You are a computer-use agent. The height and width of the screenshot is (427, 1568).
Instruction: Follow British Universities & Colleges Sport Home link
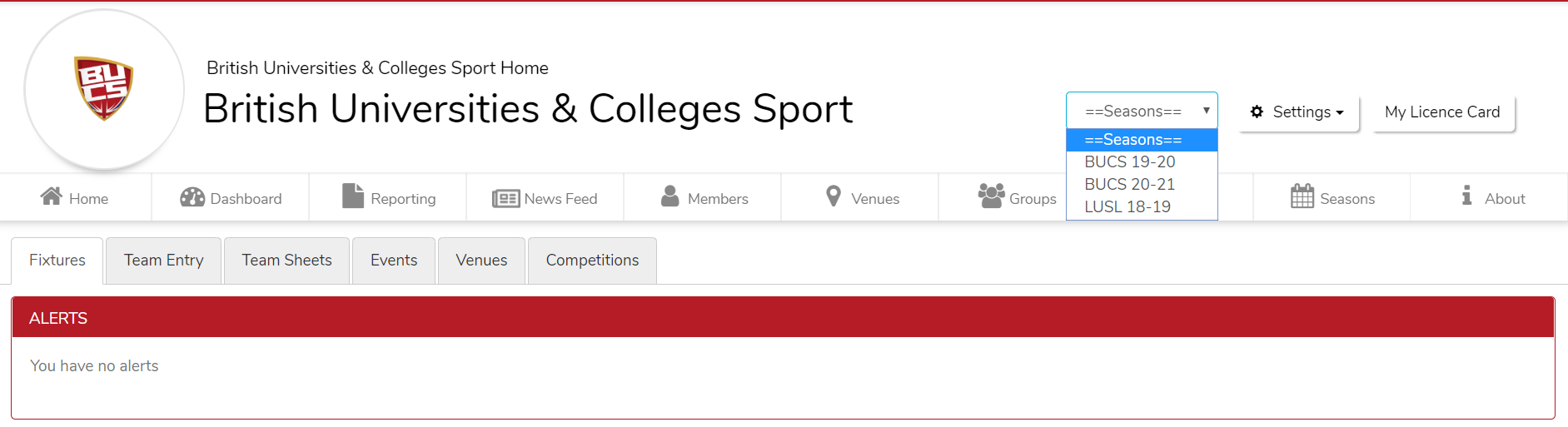(x=377, y=68)
